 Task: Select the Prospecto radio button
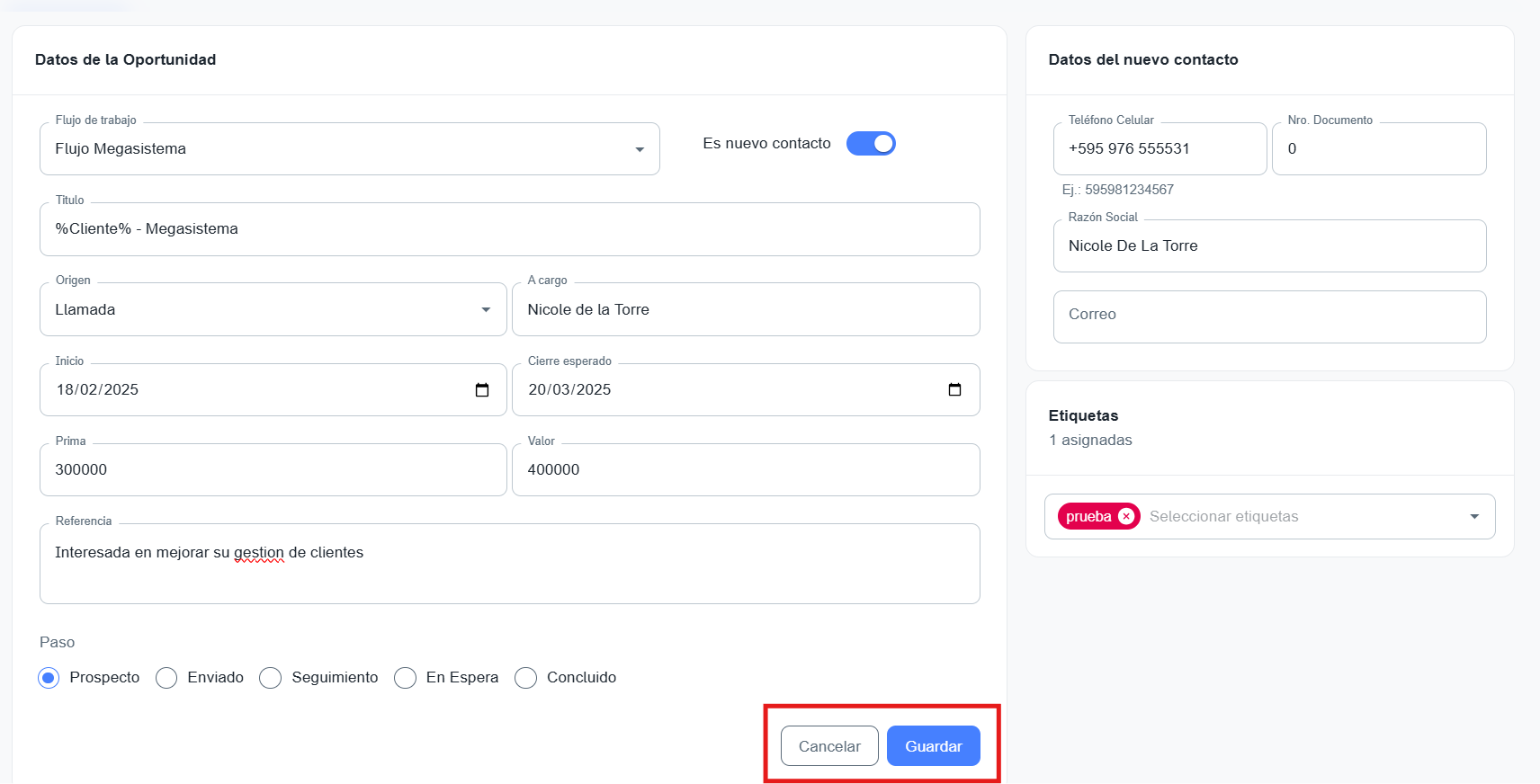coord(49,678)
